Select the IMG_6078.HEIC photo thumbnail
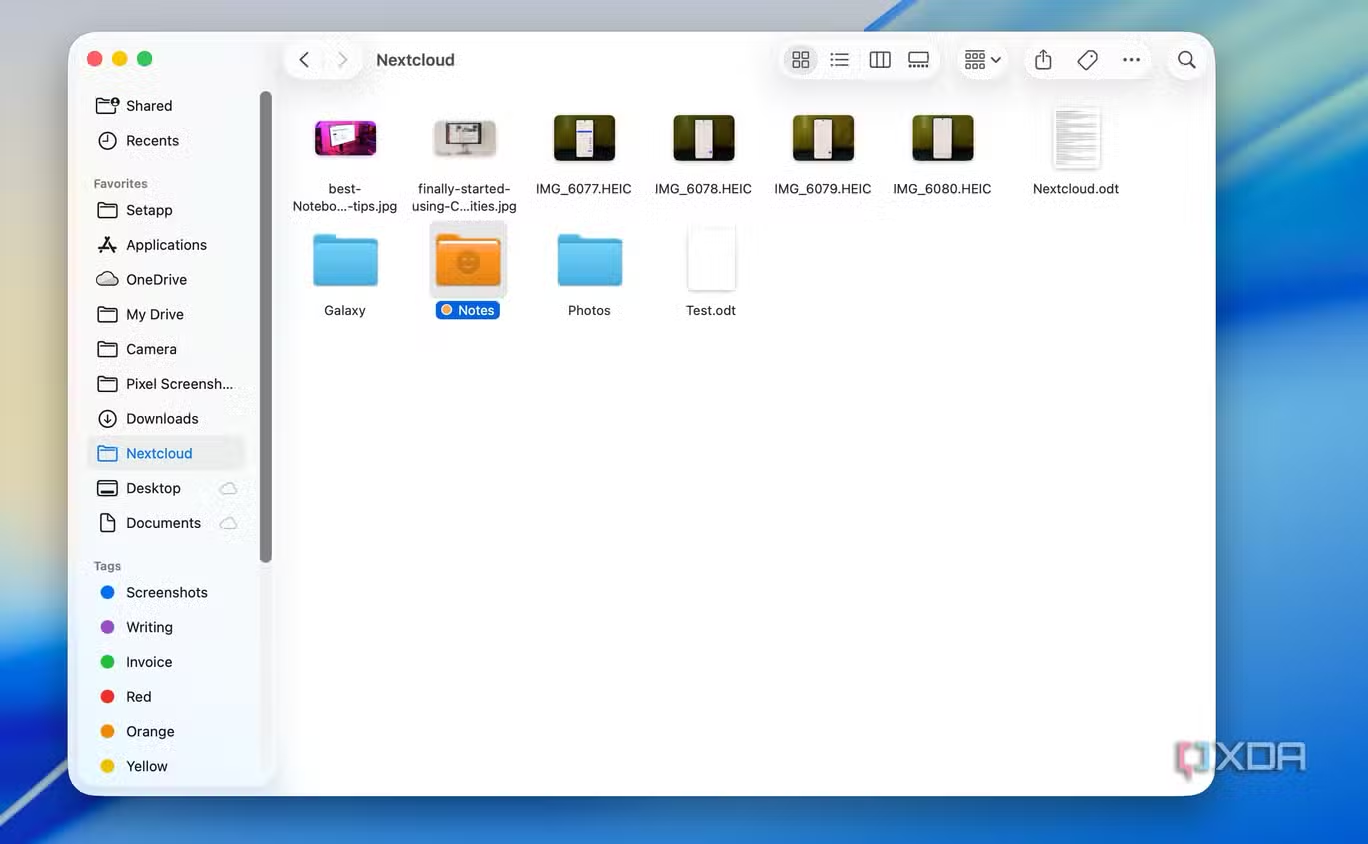Viewport: 1368px width, 844px height. pyautogui.click(x=703, y=138)
